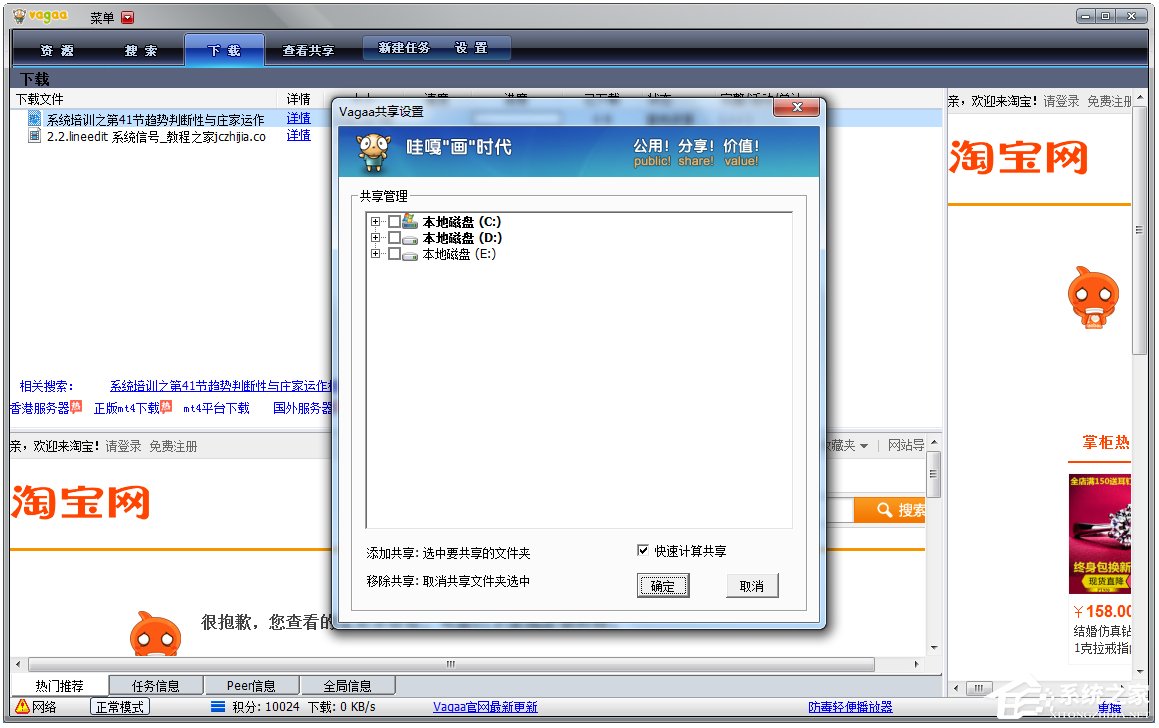Switch to the 搜索 tab
The height and width of the screenshot is (728, 1159).
(x=140, y=50)
